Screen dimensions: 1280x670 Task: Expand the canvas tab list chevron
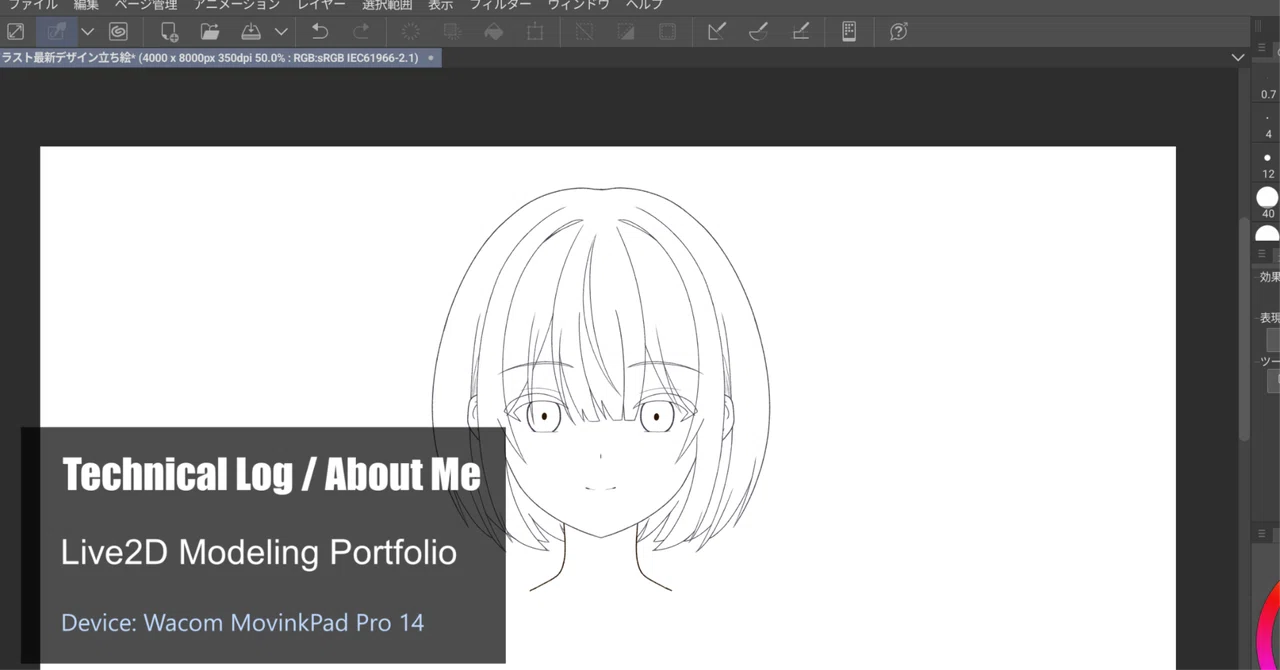(x=1237, y=58)
